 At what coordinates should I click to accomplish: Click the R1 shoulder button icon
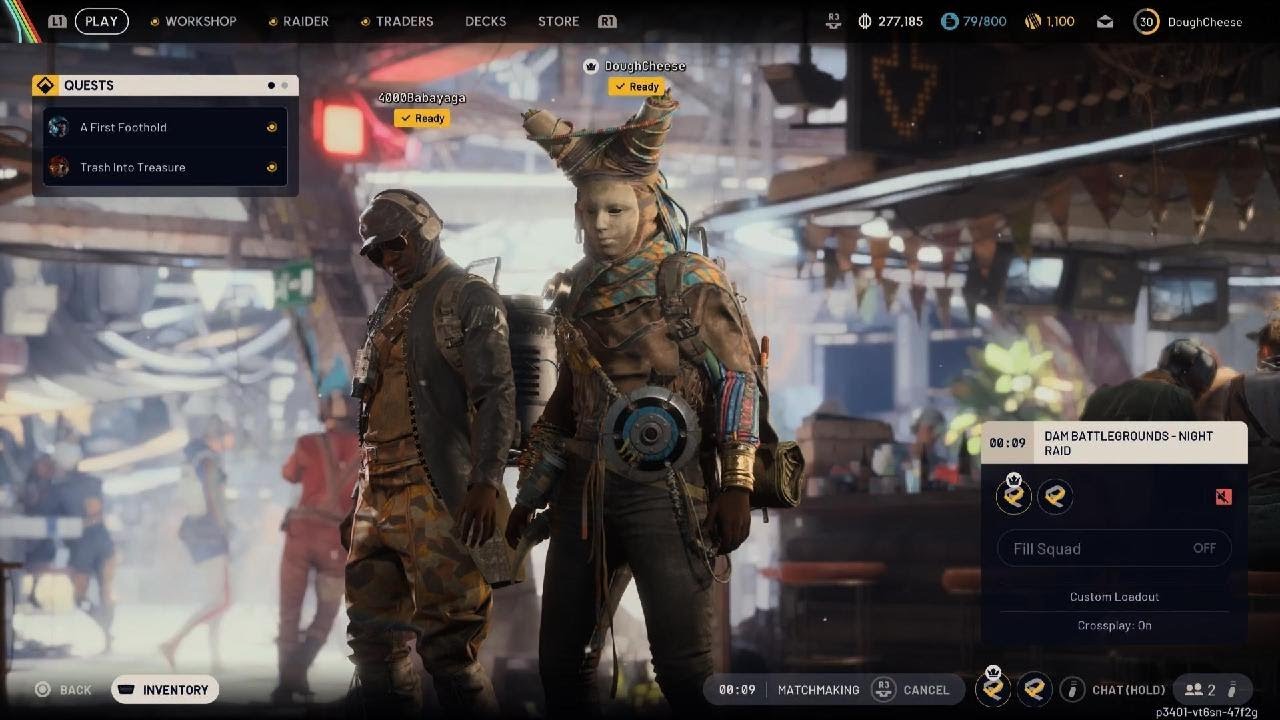pyautogui.click(x=606, y=21)
